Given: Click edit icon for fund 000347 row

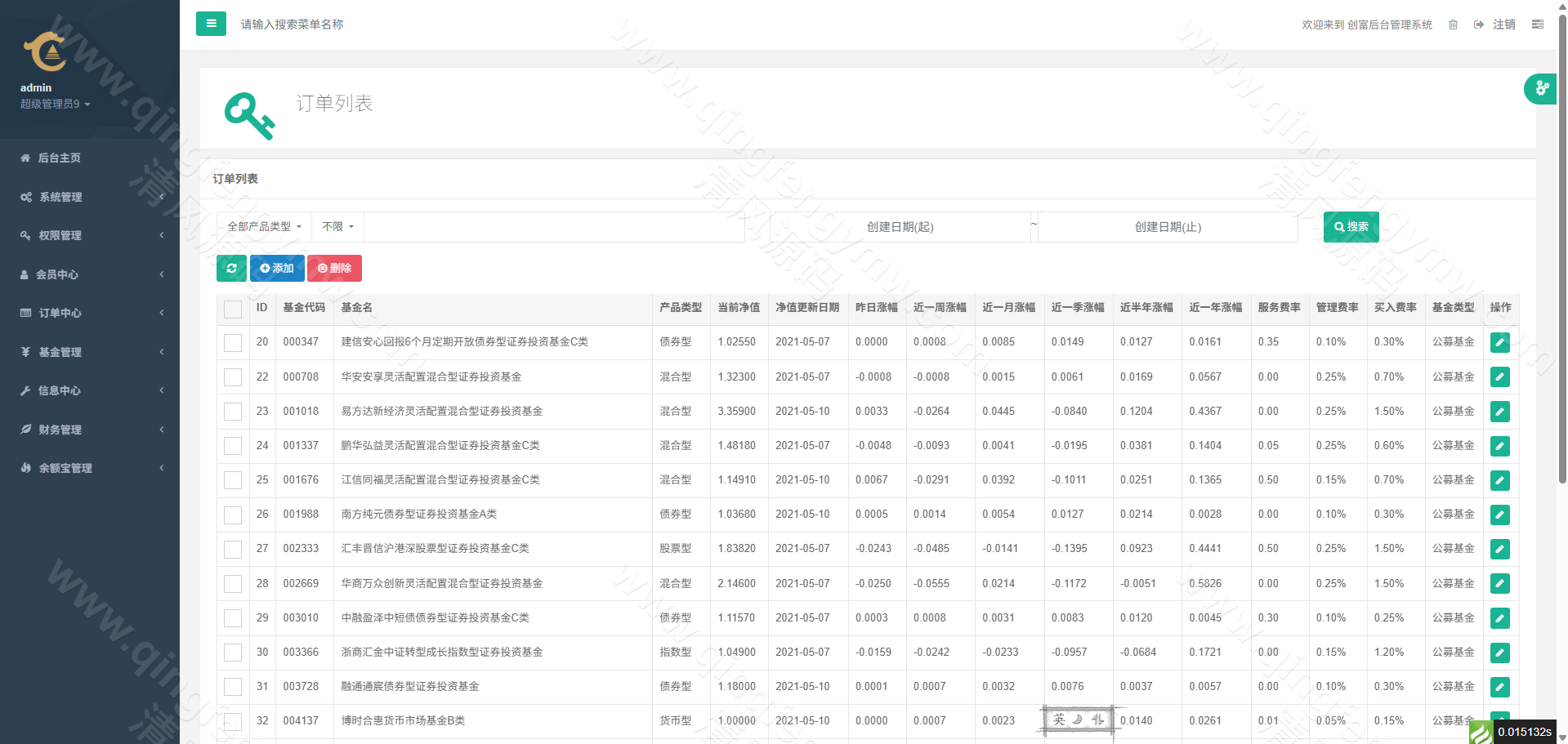Looking at the screenshot, I should point(1499,342).
